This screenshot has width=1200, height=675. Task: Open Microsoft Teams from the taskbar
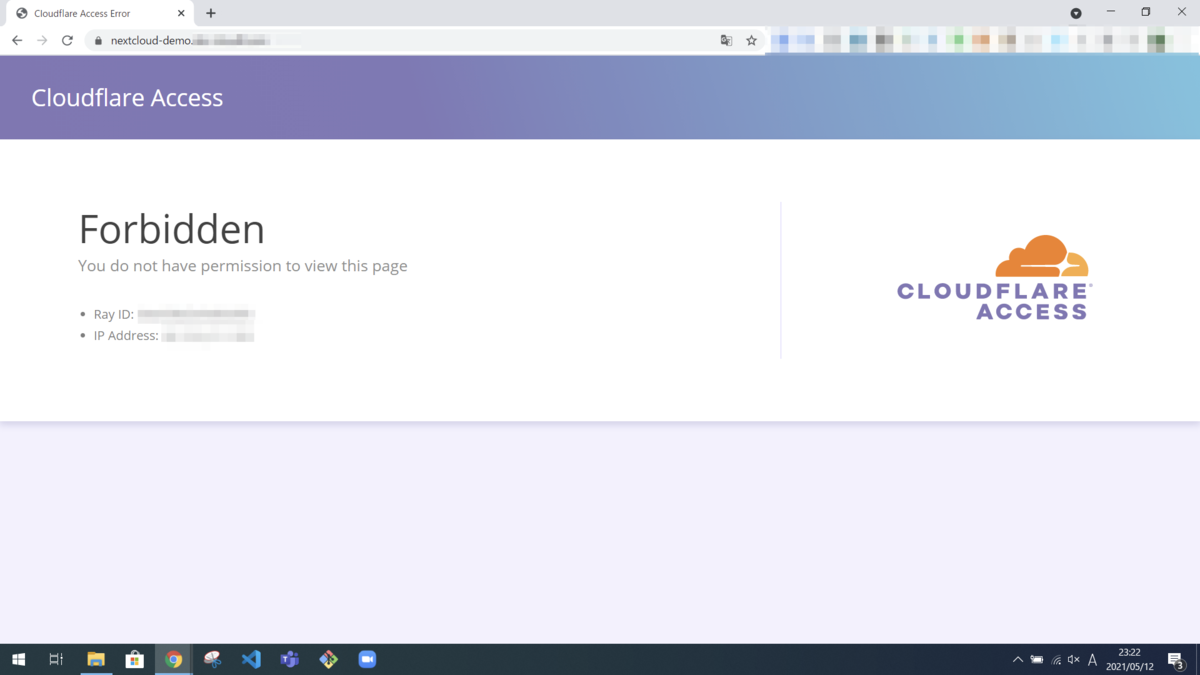tap(290, 659)
